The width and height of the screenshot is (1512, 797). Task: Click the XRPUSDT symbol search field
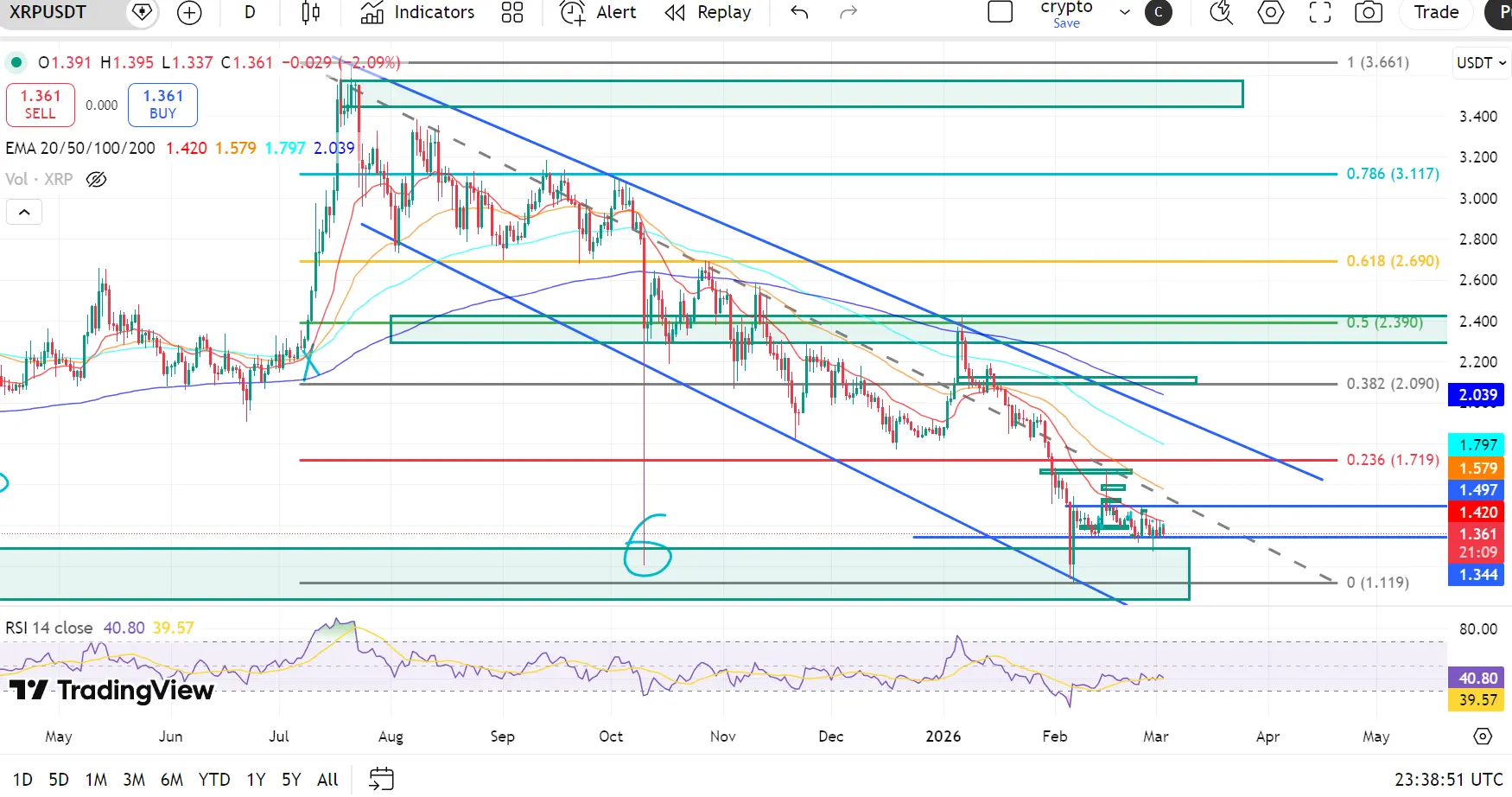pos(60,12)
